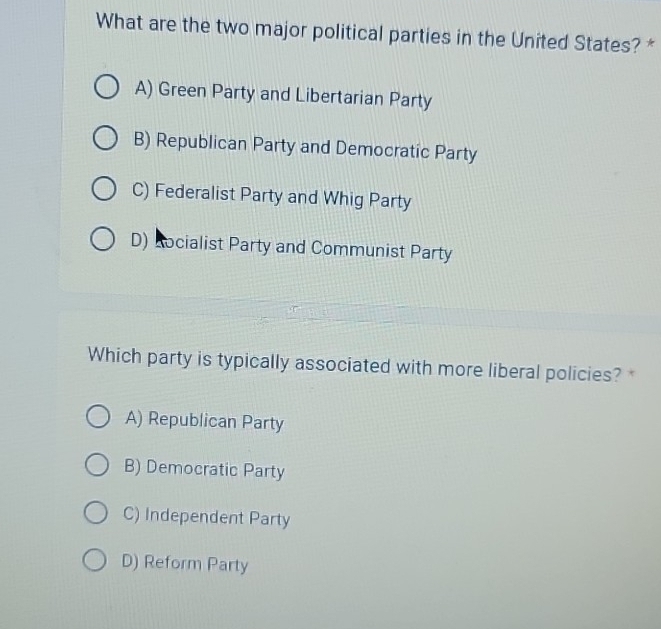Click the 'more liberal policies' question heading
The width and height of the screenshot is (661, 629).
pyautogui.click(x=354, y=364)
